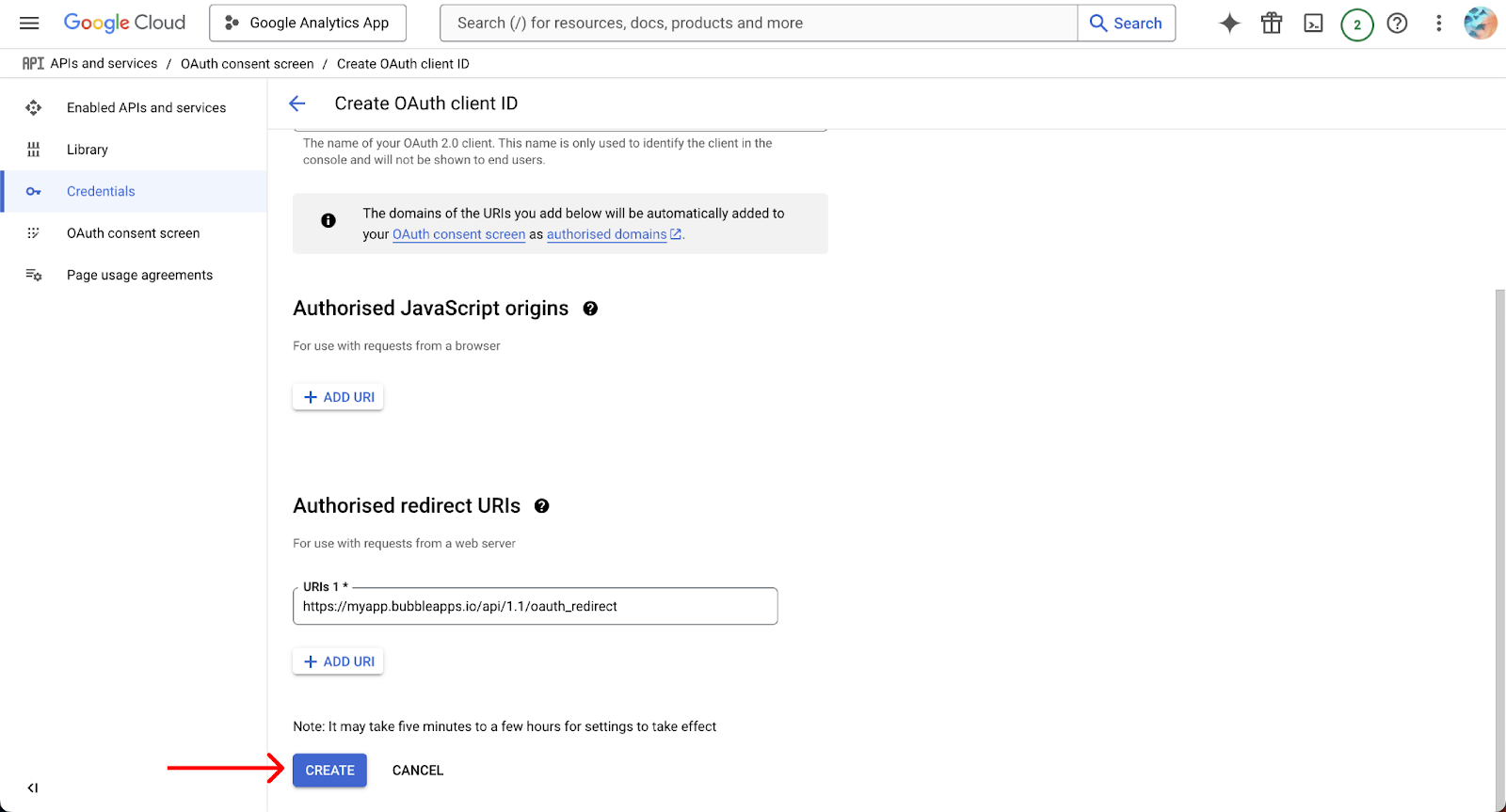Viewport: 1506px width, 812px height.
Task: Open the main navigation hamburger menu
Action: tap(29, 23)
